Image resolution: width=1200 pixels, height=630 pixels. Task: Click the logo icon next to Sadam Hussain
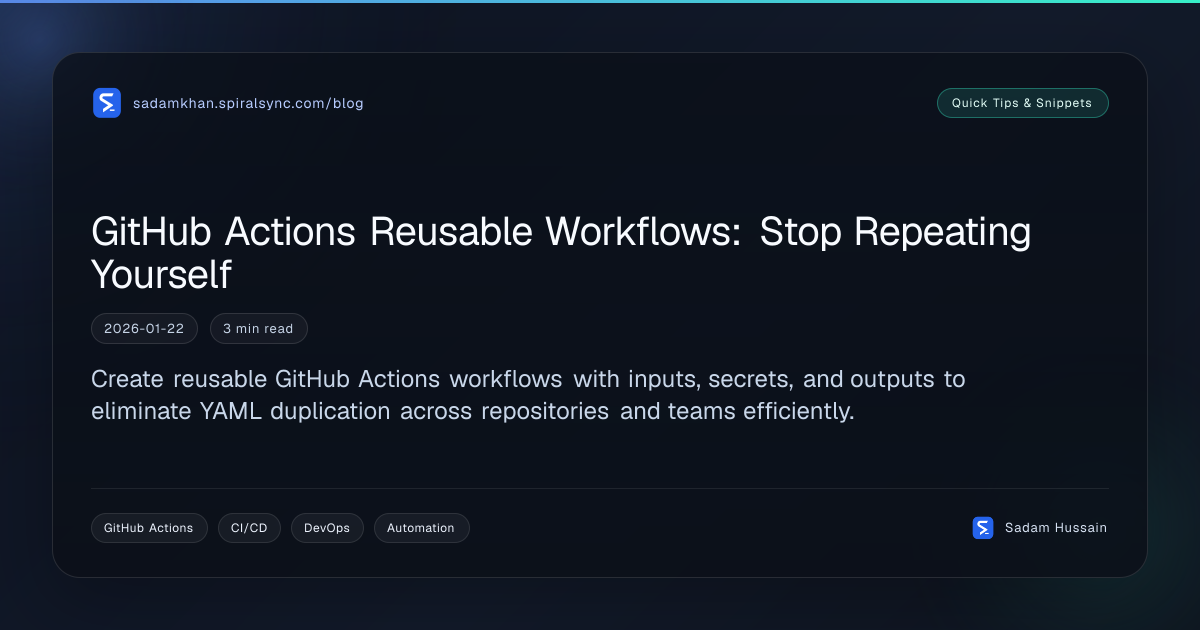coord(983,528)
